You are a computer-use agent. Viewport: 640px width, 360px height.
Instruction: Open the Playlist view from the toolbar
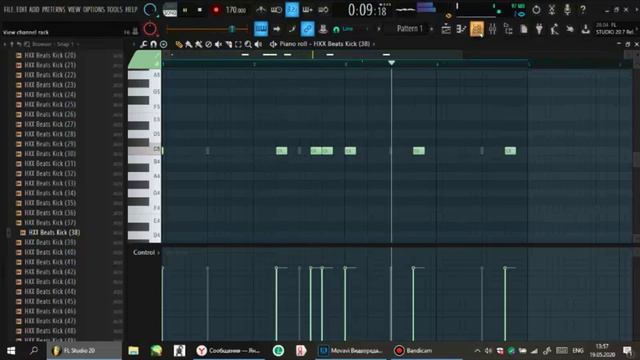pyautogui.click(x=446, y=29)
